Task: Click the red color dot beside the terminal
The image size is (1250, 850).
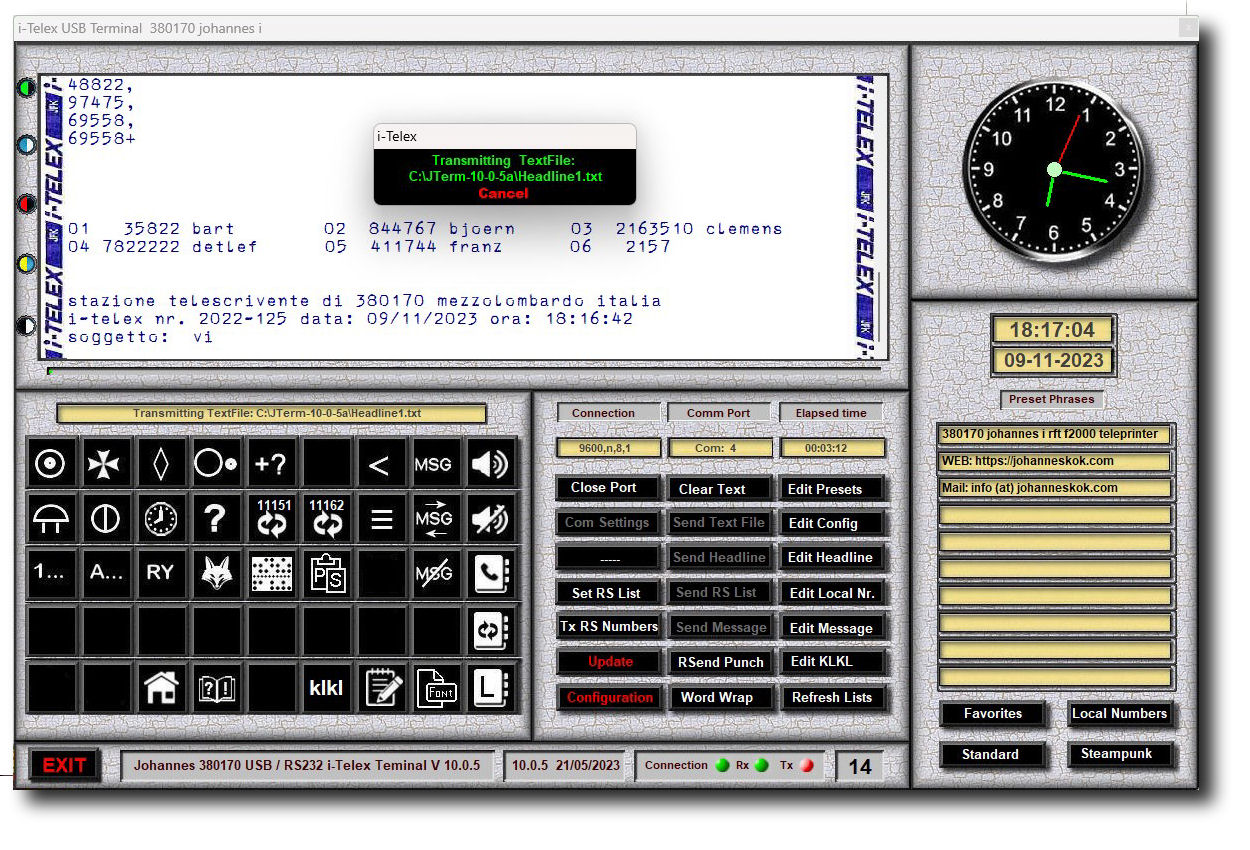Action: point(26,205)
